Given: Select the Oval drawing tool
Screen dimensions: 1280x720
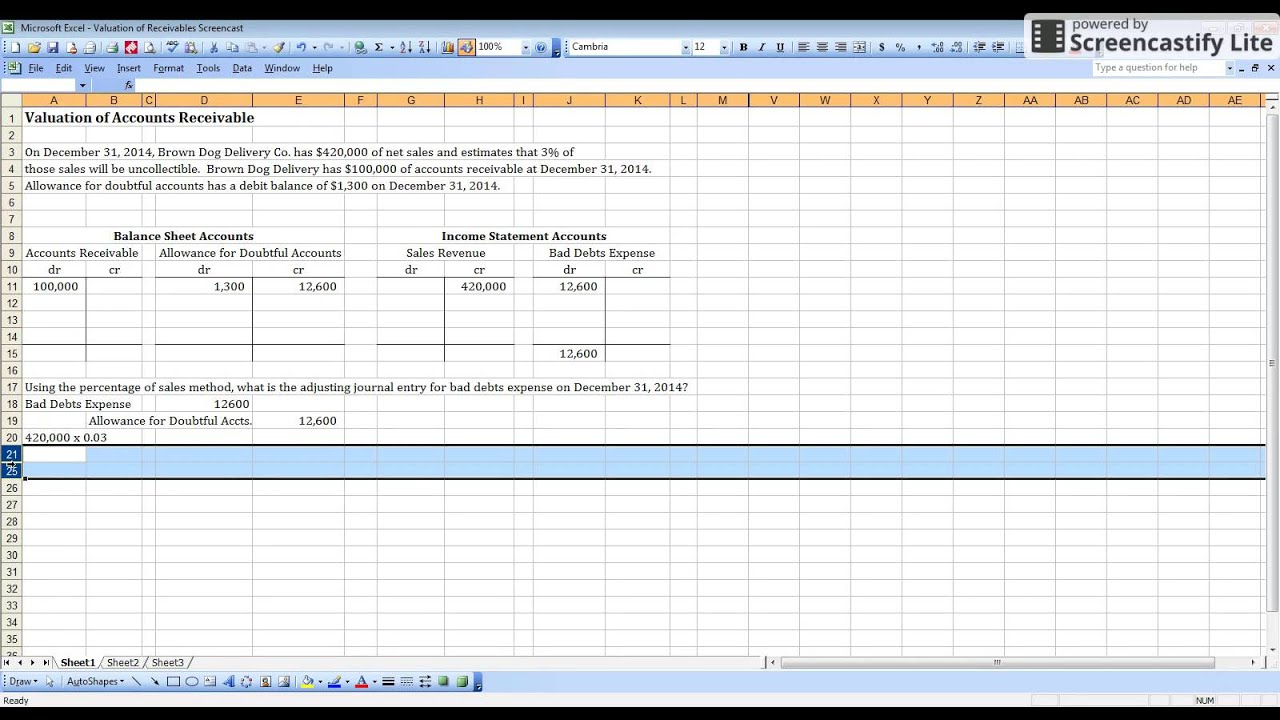Looking at the screenshot, I should pyautogui.click(x=192, y=682).
